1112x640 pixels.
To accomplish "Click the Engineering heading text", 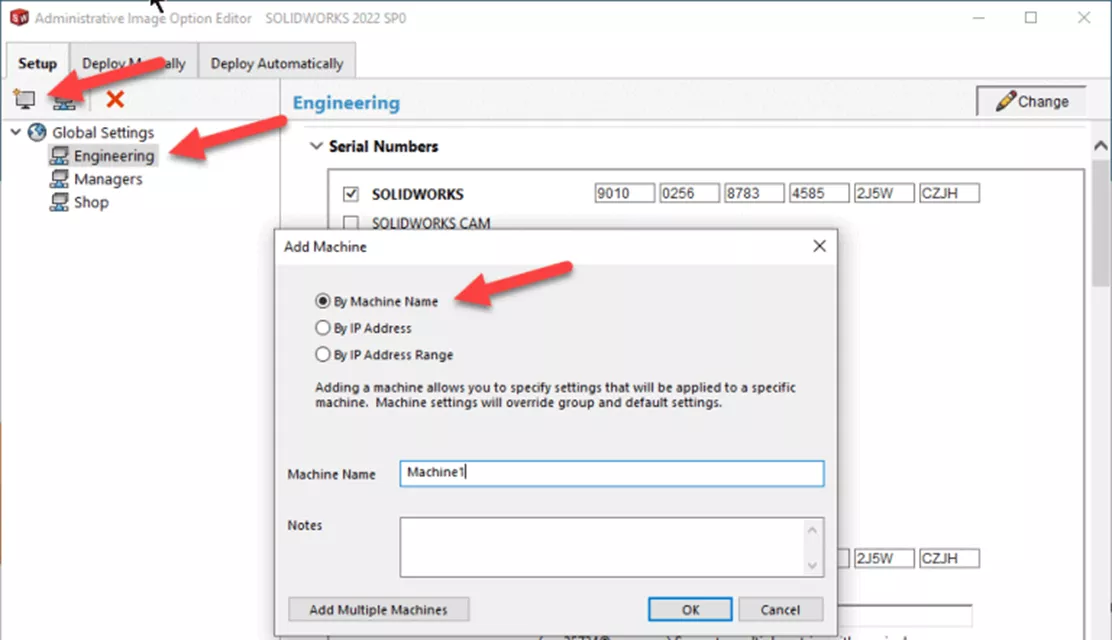I will pyautogui.click(x=346, y=103).
